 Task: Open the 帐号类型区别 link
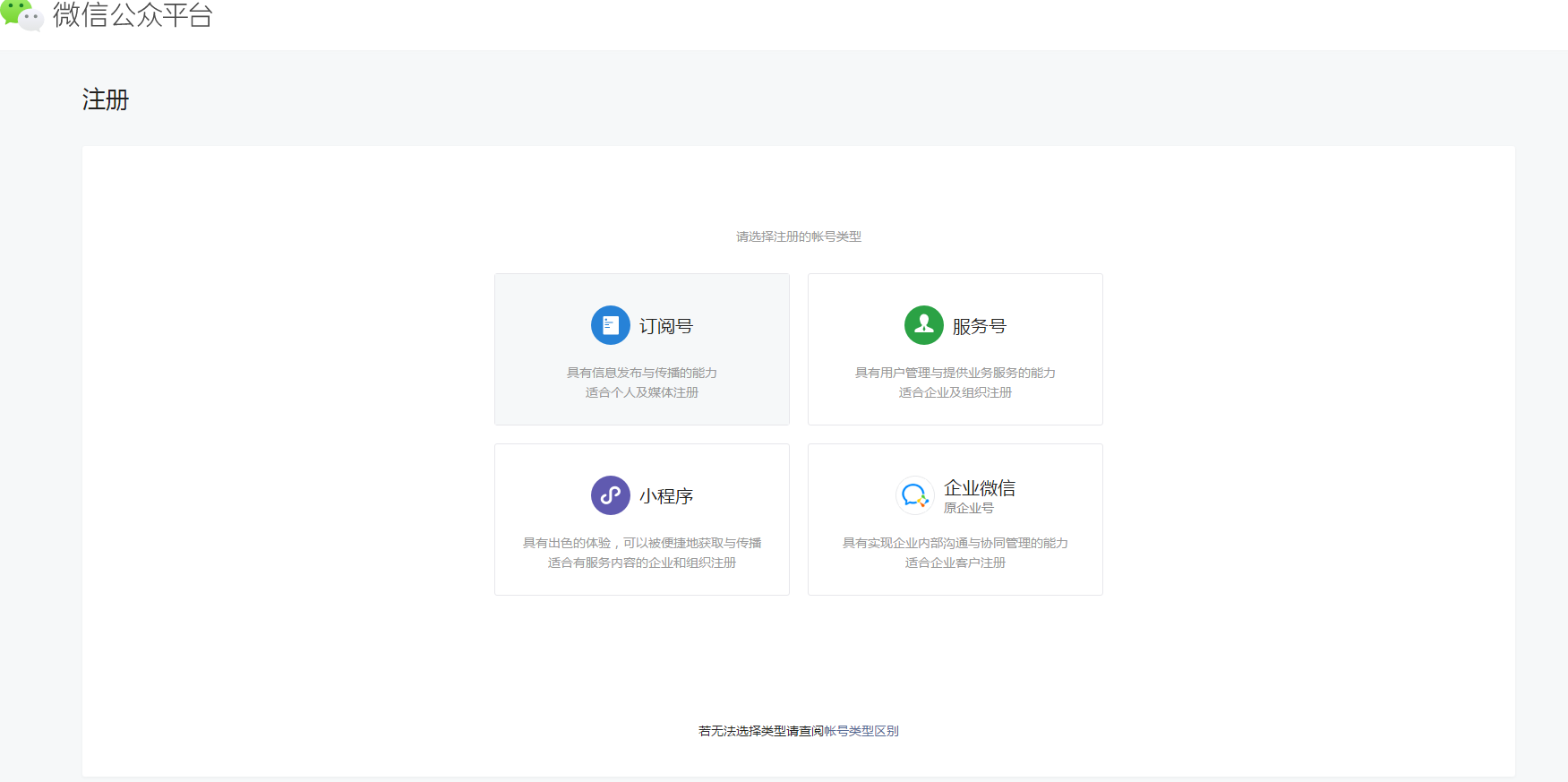click(x=861, y=731)
